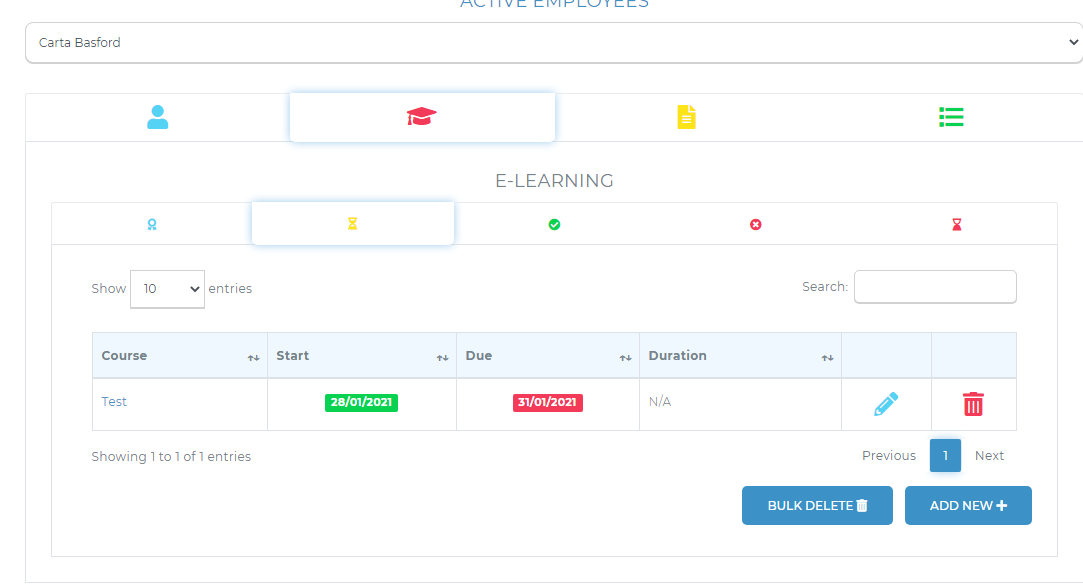Click the N/A duration cell
Screen dimensions: 1083x584
740,404
